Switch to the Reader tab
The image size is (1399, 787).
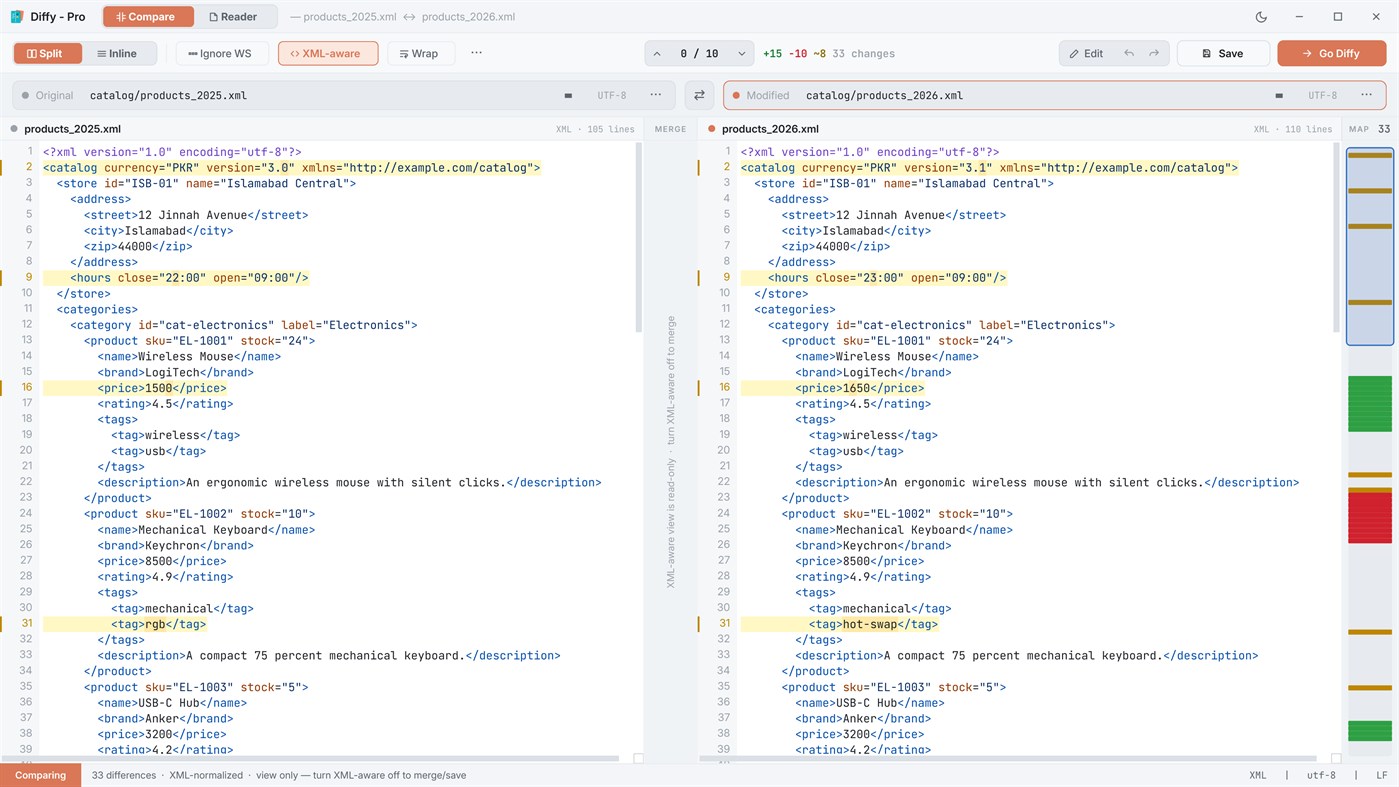point(234,17)
